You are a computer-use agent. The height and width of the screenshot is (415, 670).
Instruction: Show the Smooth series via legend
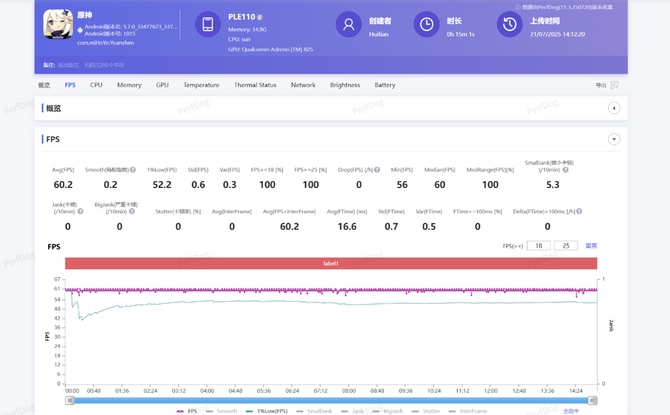(226, 410)
